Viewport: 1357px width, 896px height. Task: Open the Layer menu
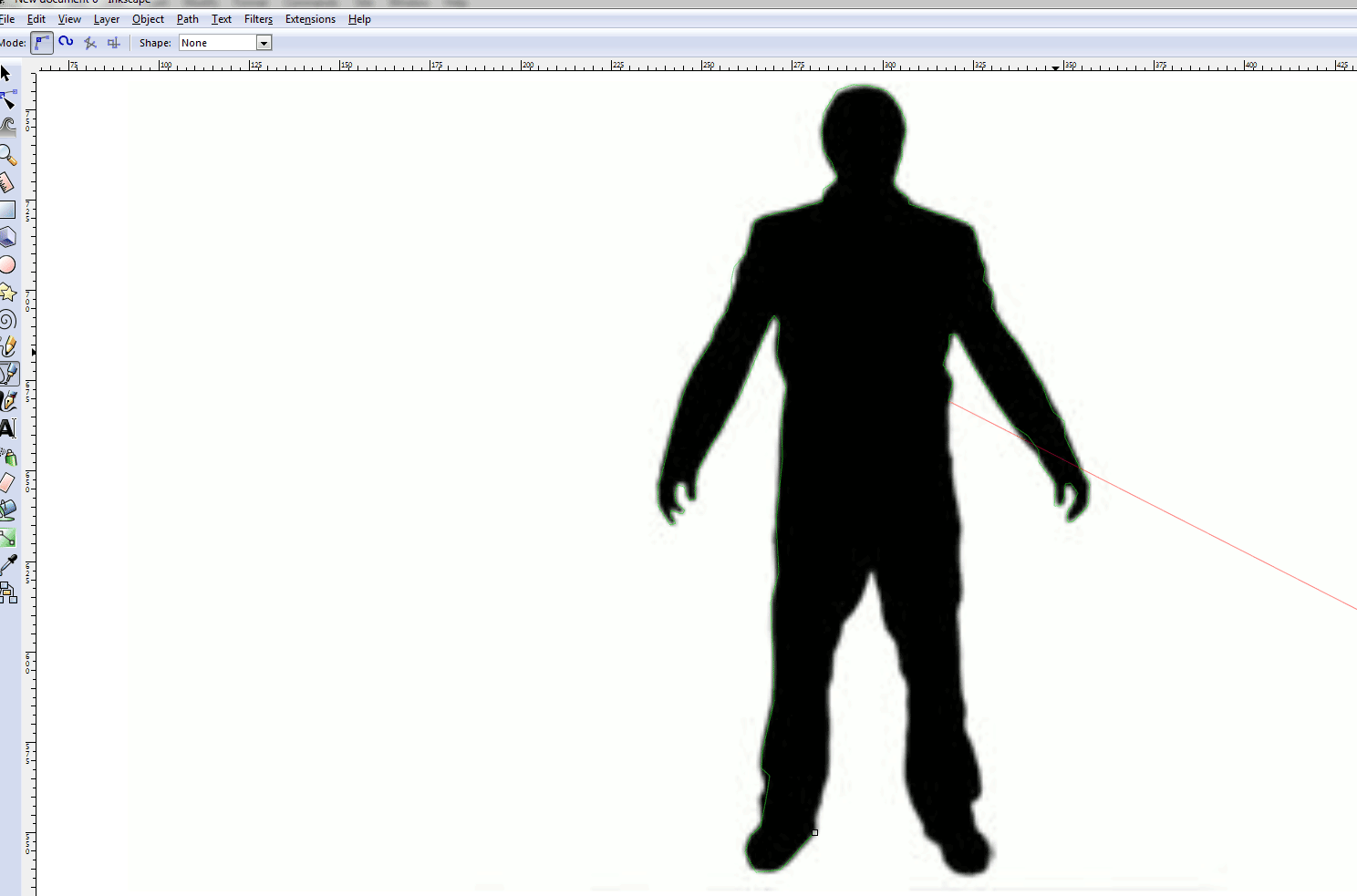(107, 19)
